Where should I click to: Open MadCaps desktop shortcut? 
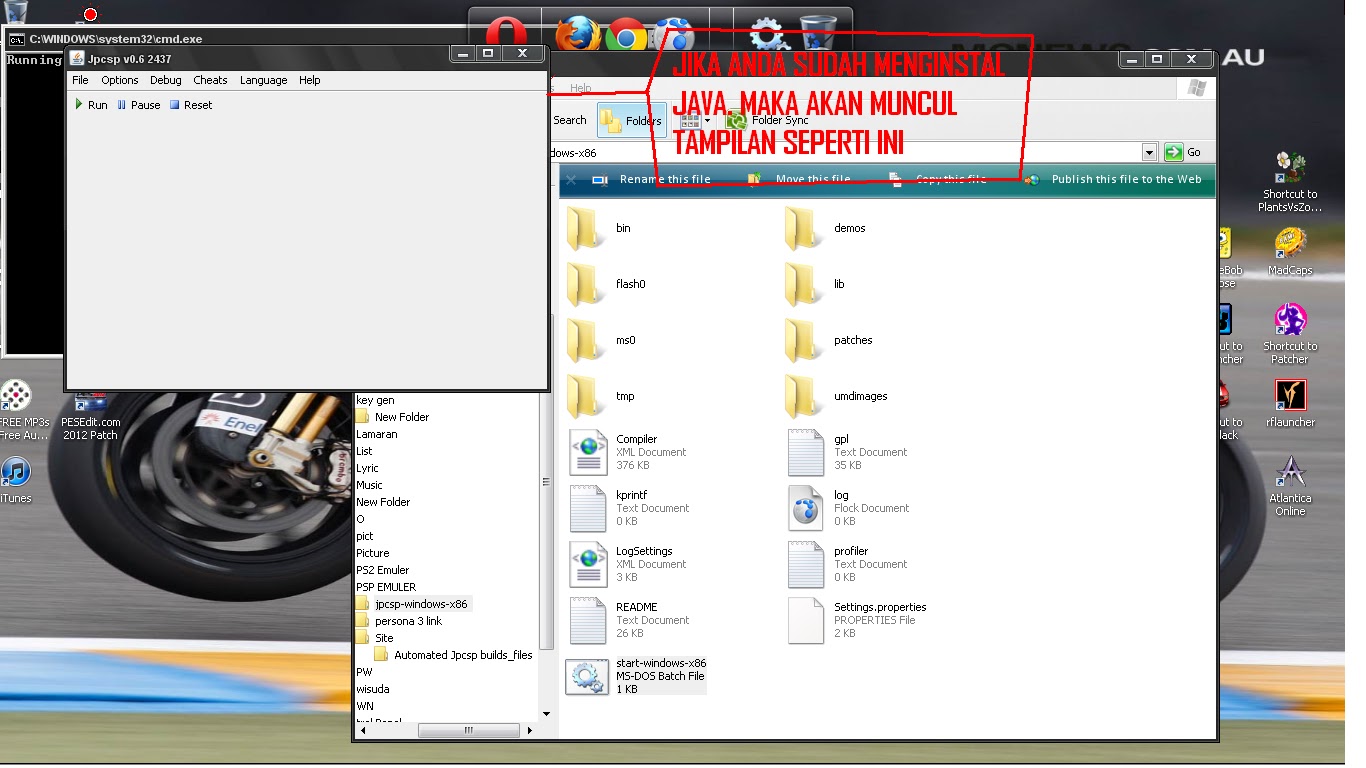click(x=1290, y=251)
